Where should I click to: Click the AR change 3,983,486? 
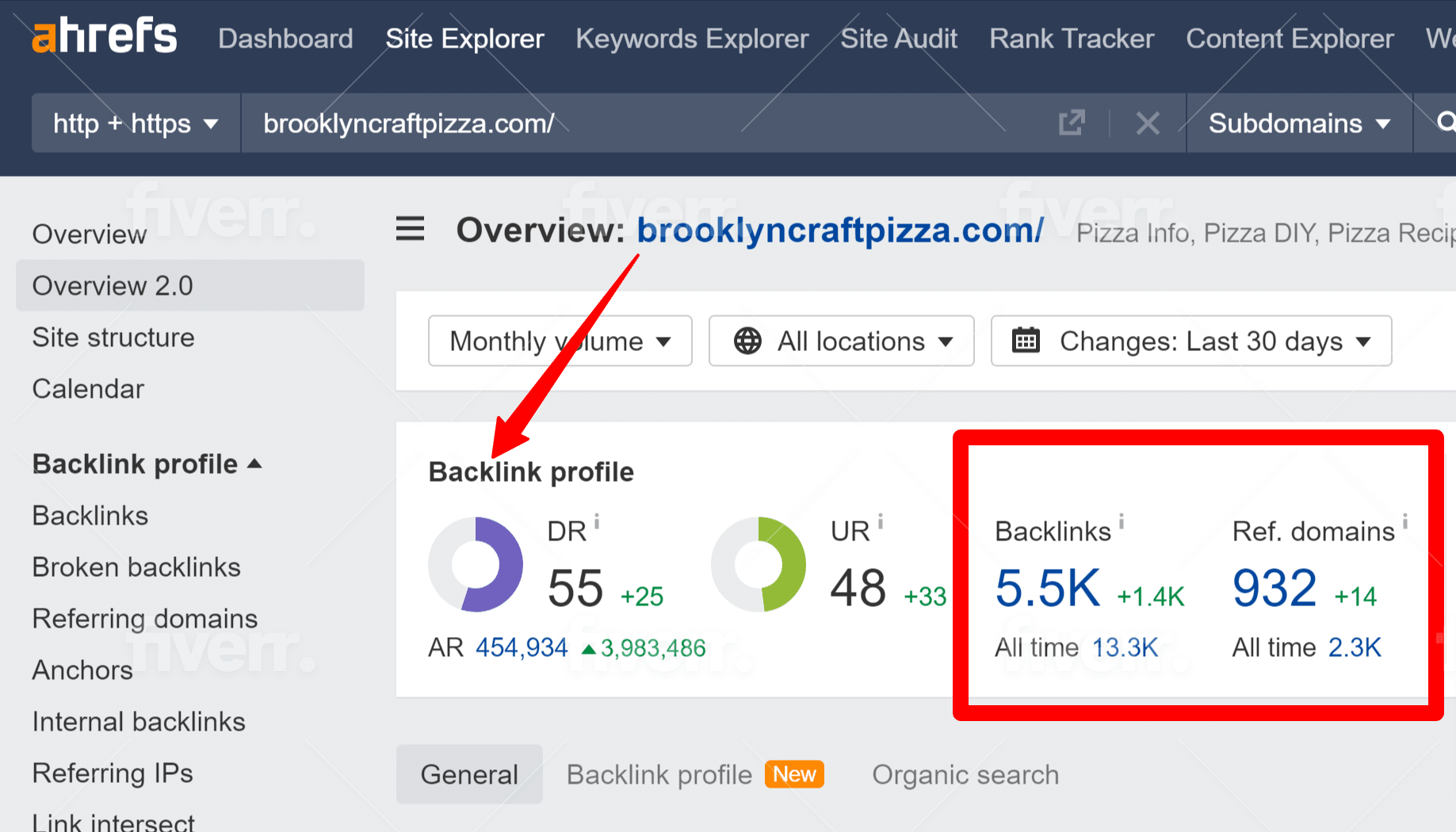pyautogui.click(x=644, y=648)
